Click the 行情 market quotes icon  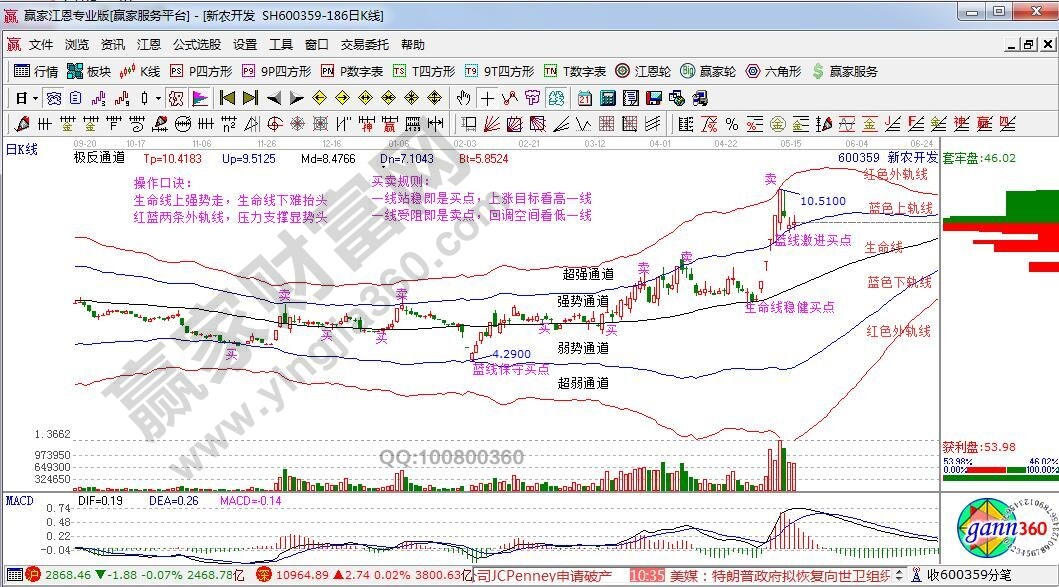tap(35, 71)
